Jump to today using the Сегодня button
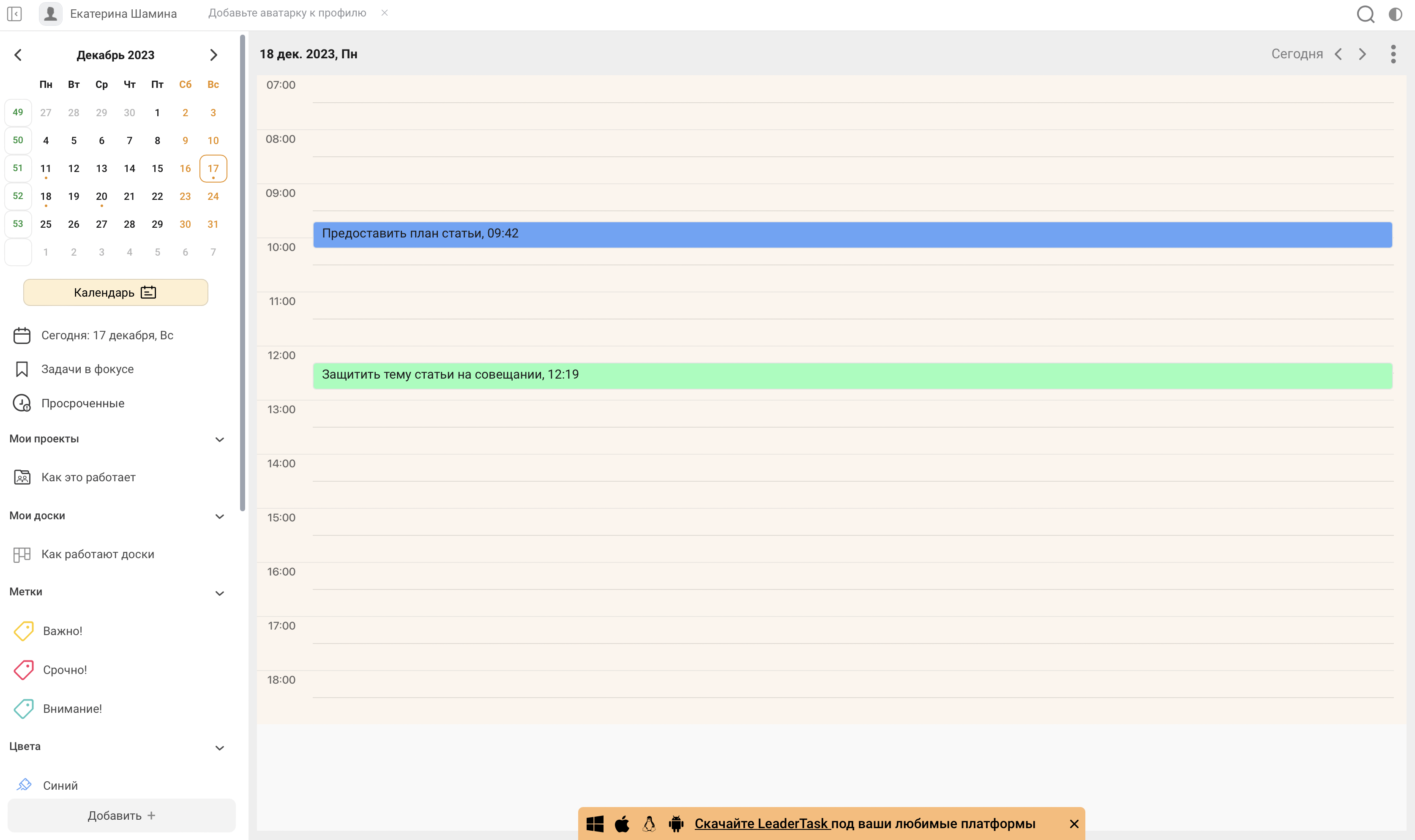 (1297, 54)
